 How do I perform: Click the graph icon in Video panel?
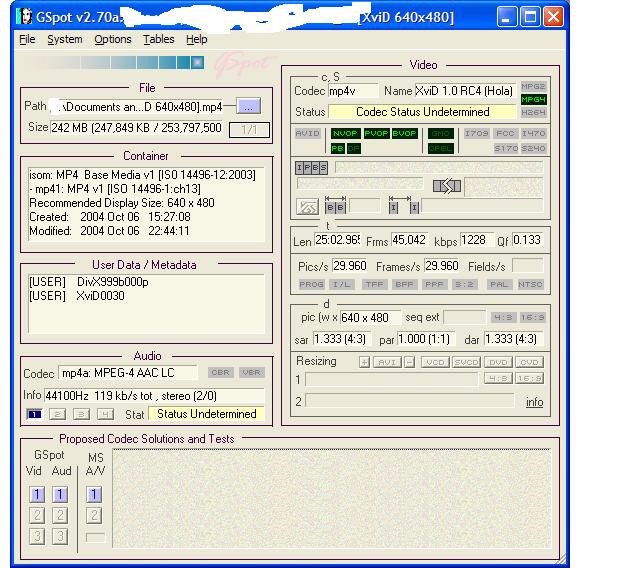pos(307,207)
